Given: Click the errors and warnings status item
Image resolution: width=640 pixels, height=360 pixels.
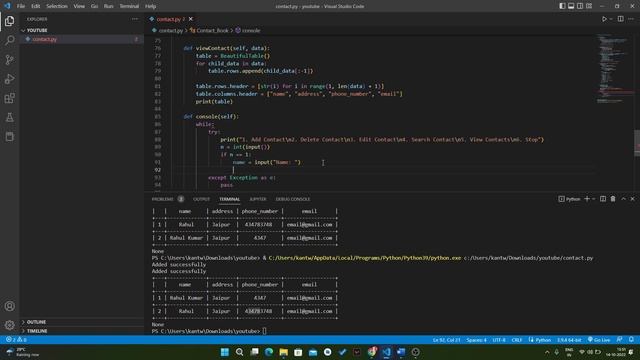Looking at the screenshot, I should click(16, 340).
